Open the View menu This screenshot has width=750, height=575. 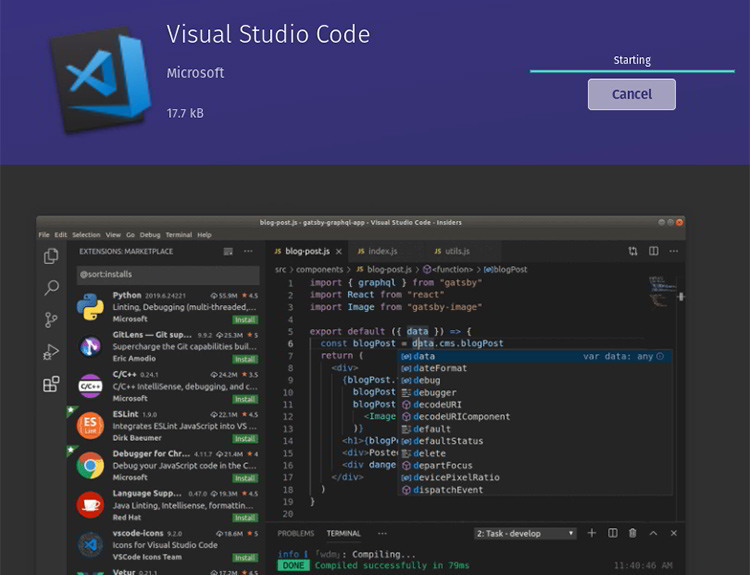113,235
